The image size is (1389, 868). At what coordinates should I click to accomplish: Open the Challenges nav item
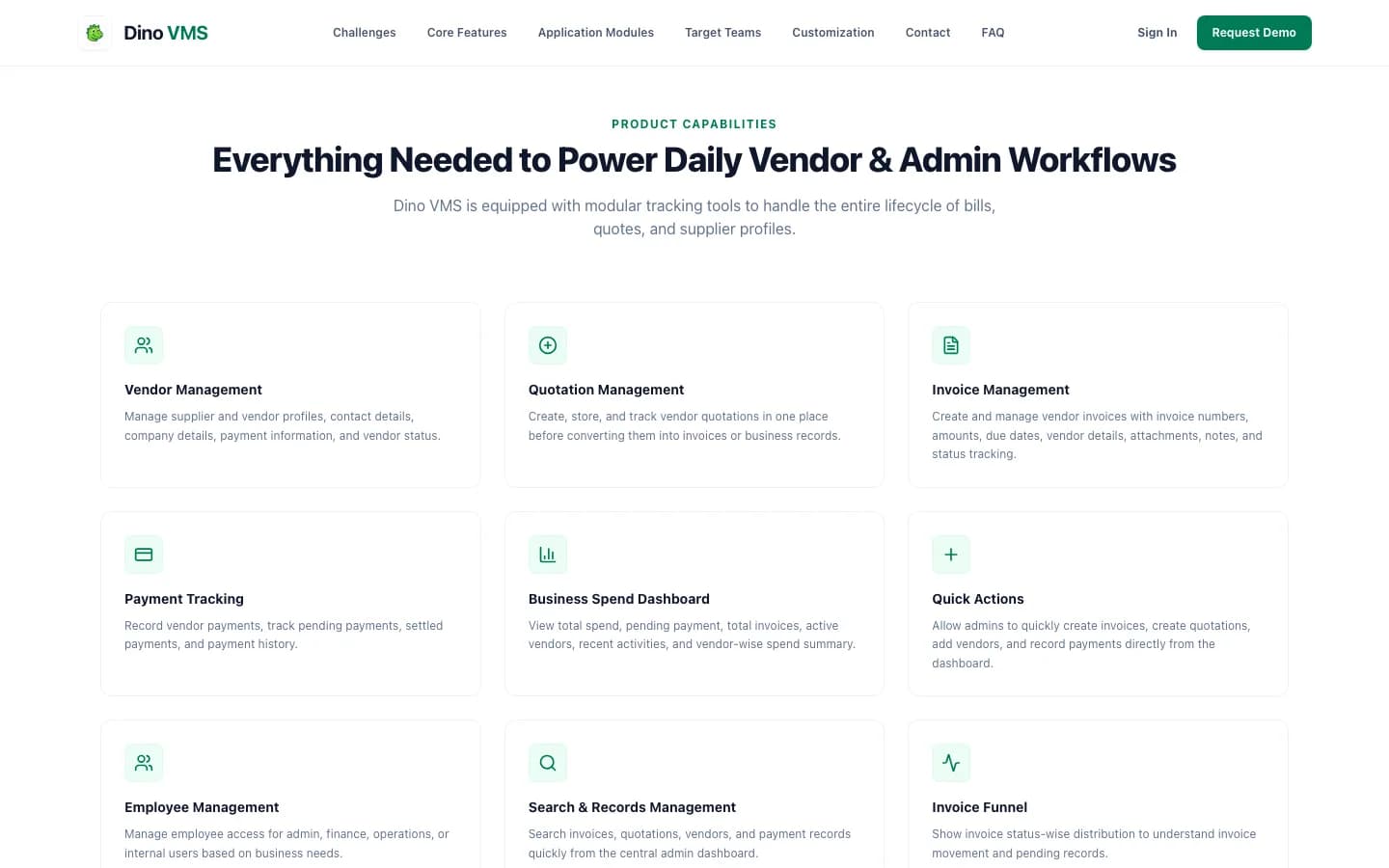[x=365, y=33]
